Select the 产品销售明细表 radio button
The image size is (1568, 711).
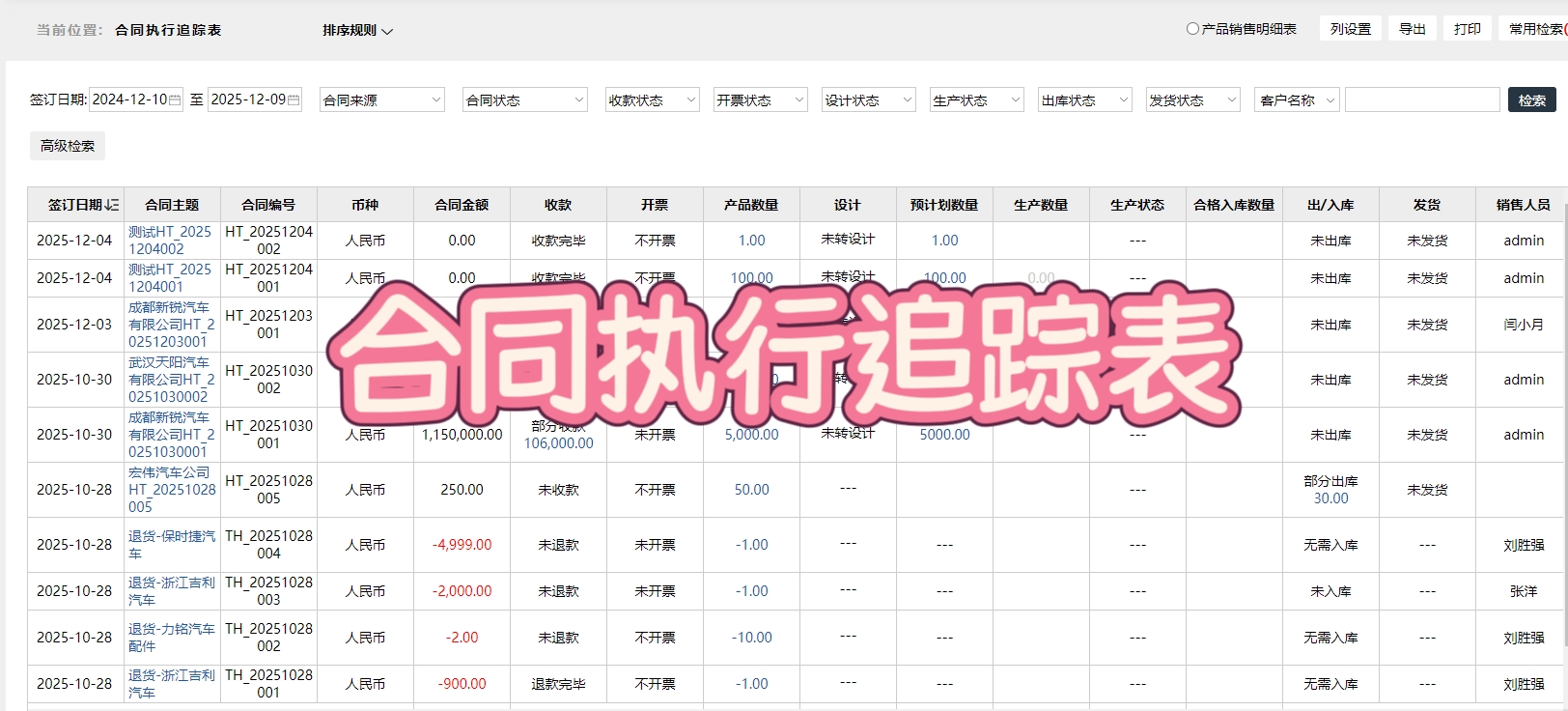coord(1192,29)
